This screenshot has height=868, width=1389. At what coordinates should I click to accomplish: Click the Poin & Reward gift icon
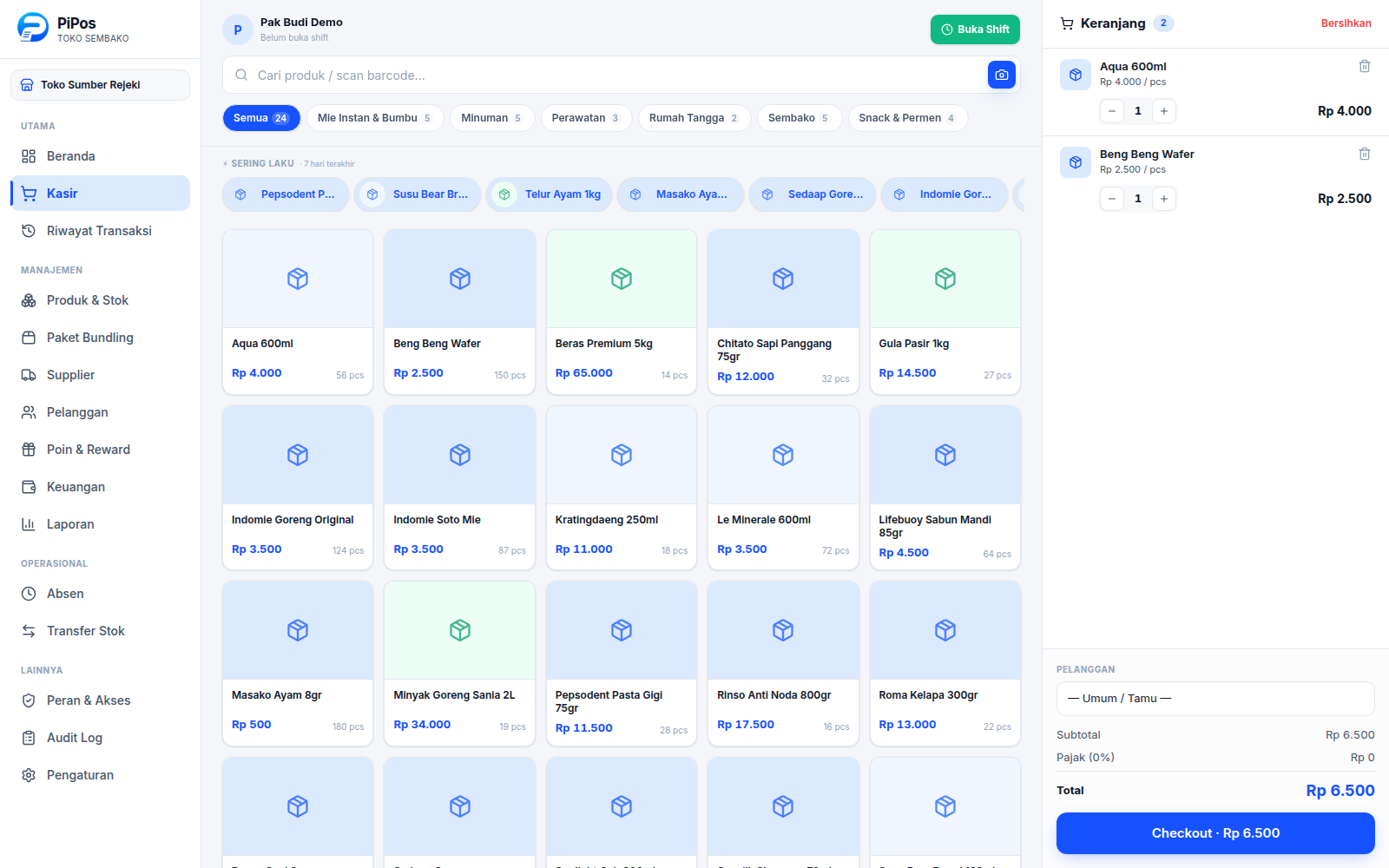pyautogui.click(x=29, y=450)
